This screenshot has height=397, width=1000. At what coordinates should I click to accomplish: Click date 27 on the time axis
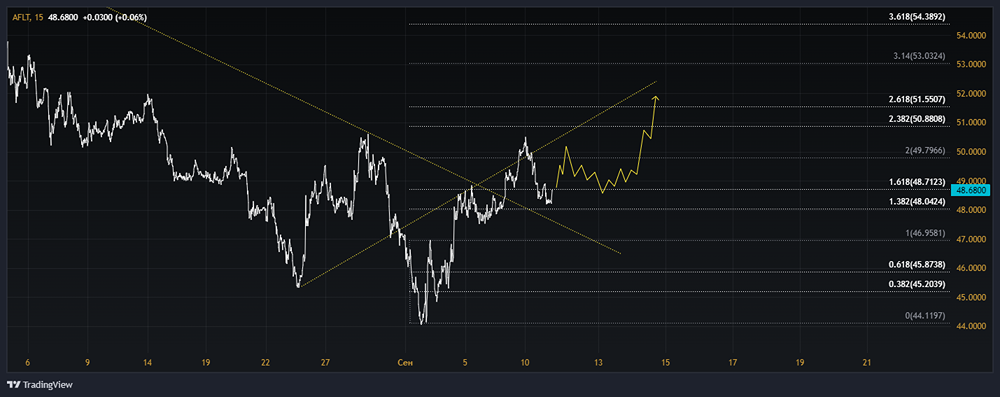pyautogui.click(x=325, y=363)
